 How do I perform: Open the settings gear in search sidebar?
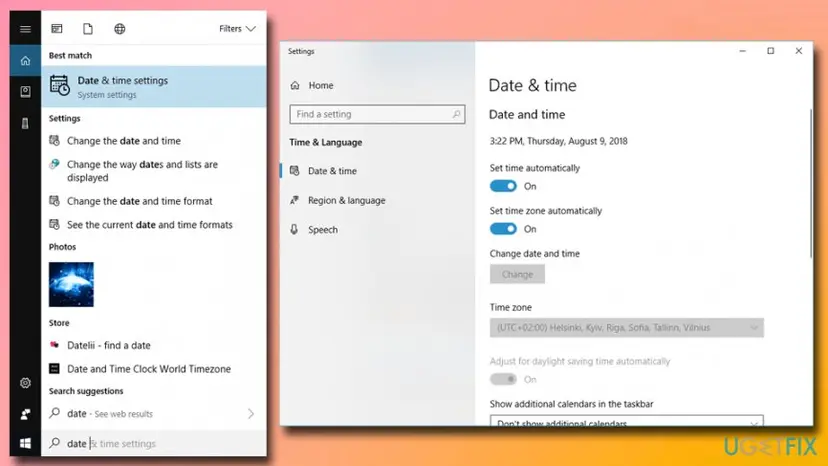tap(25, 383)
